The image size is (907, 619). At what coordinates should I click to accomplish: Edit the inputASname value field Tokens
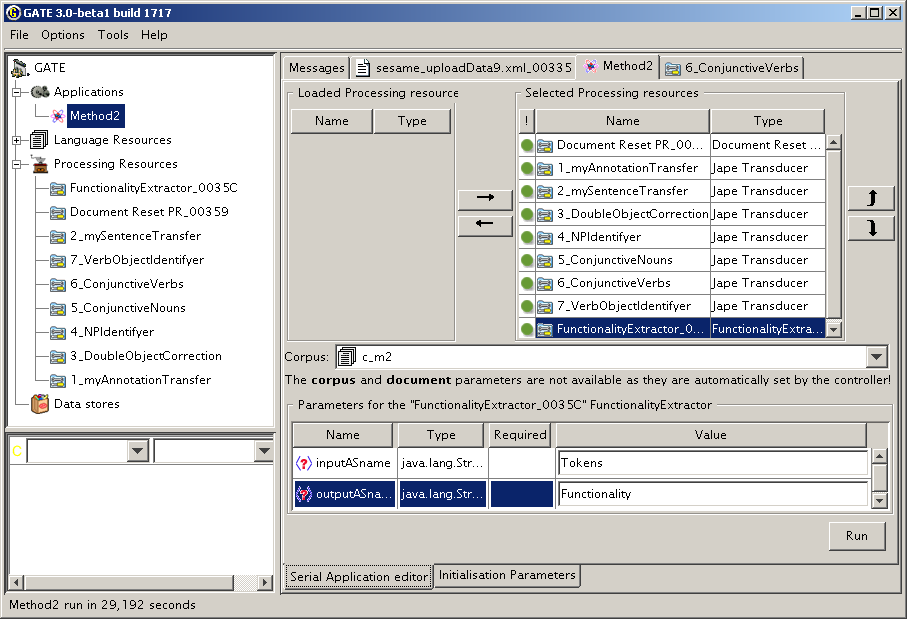point(713,463)
